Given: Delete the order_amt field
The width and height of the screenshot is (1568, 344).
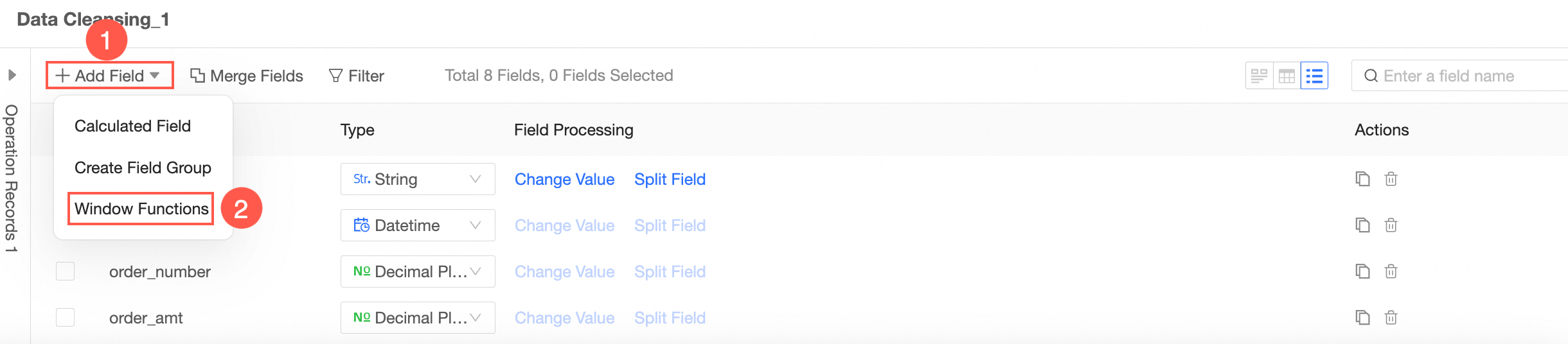Looking at the screenshot, I should [x=1391, y=318].
